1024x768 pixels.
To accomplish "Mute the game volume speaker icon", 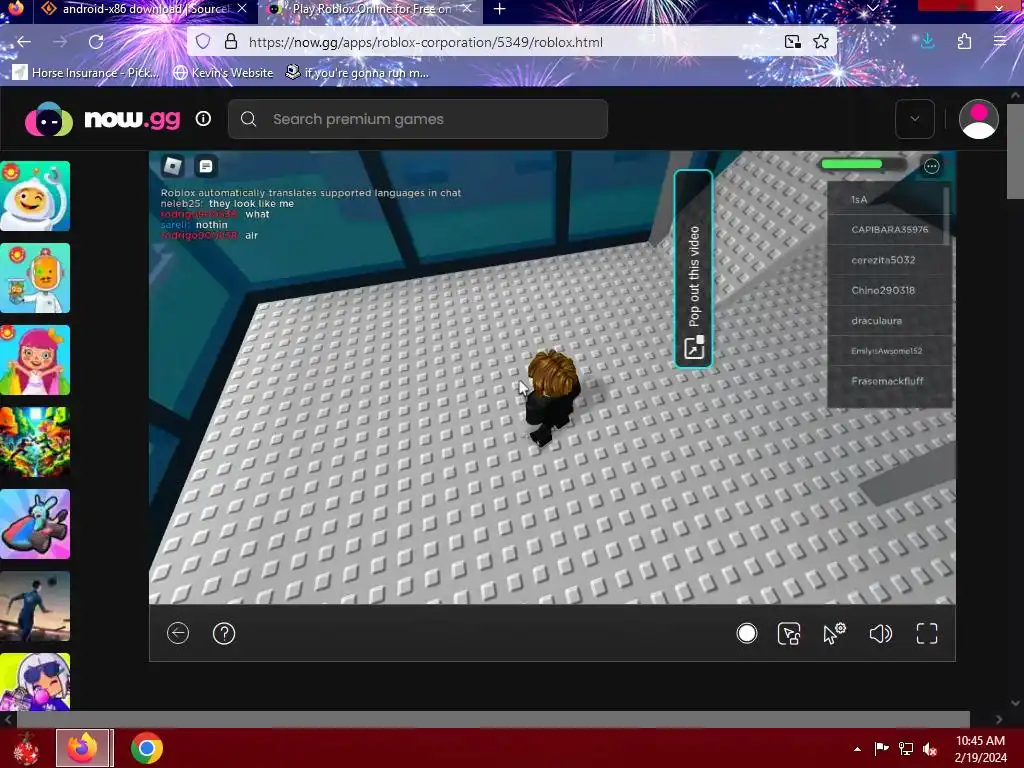I will (x=880, y=633).
